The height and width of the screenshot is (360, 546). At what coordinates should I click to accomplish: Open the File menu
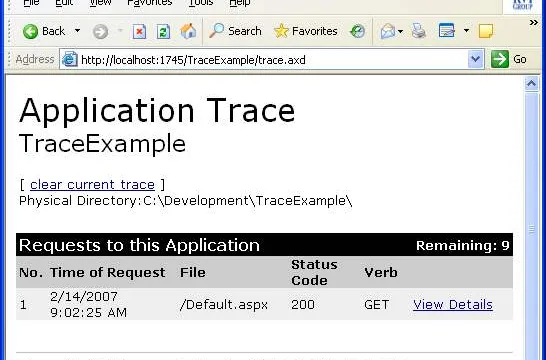(31, 3)
